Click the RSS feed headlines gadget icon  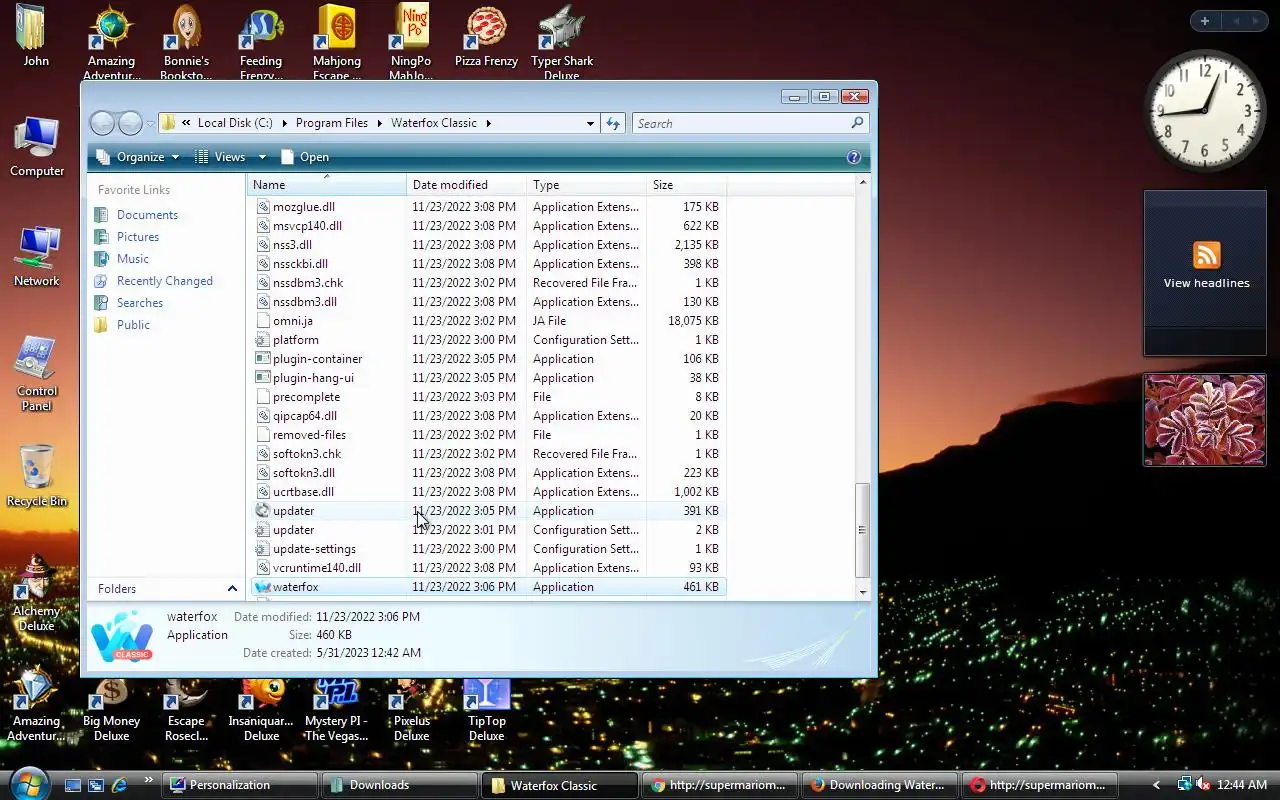1206,254
